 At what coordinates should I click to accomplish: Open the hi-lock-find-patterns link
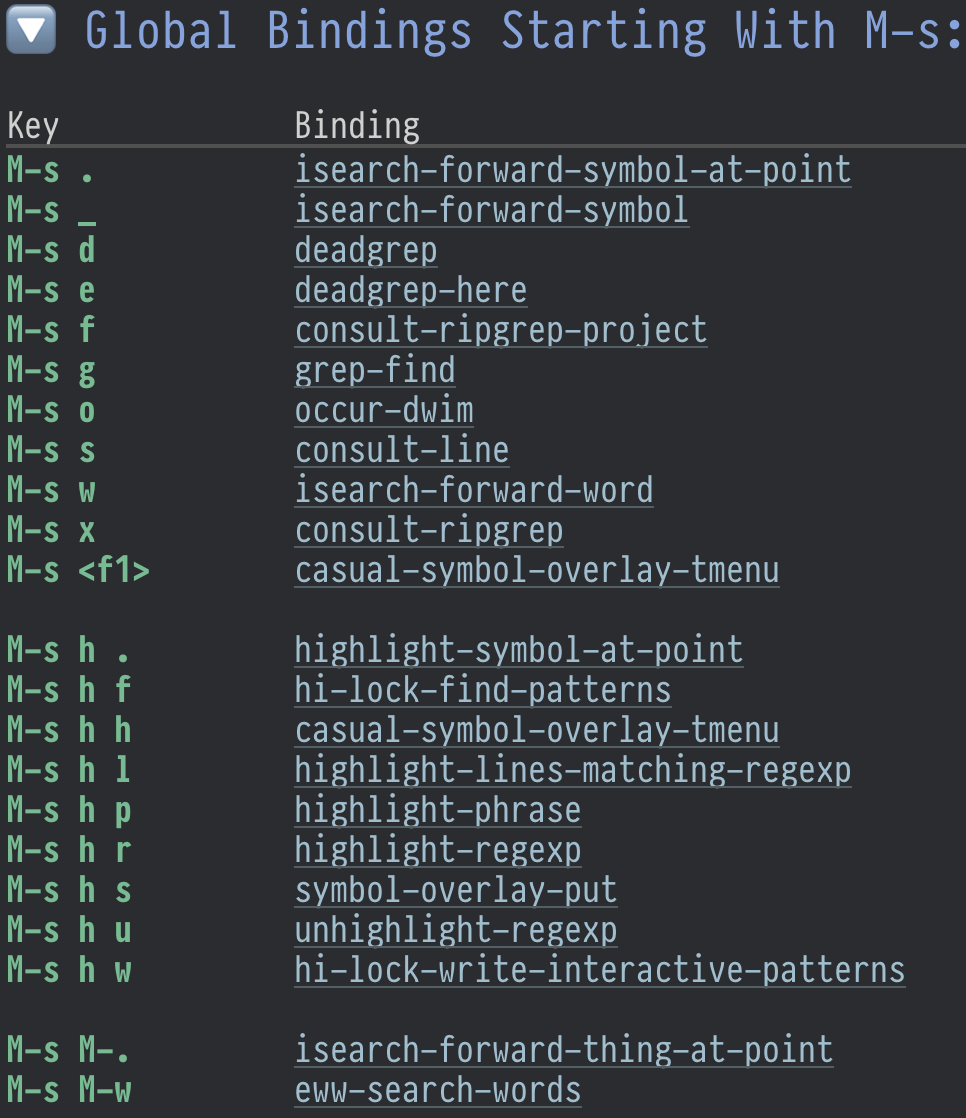[x=482, y=690]
